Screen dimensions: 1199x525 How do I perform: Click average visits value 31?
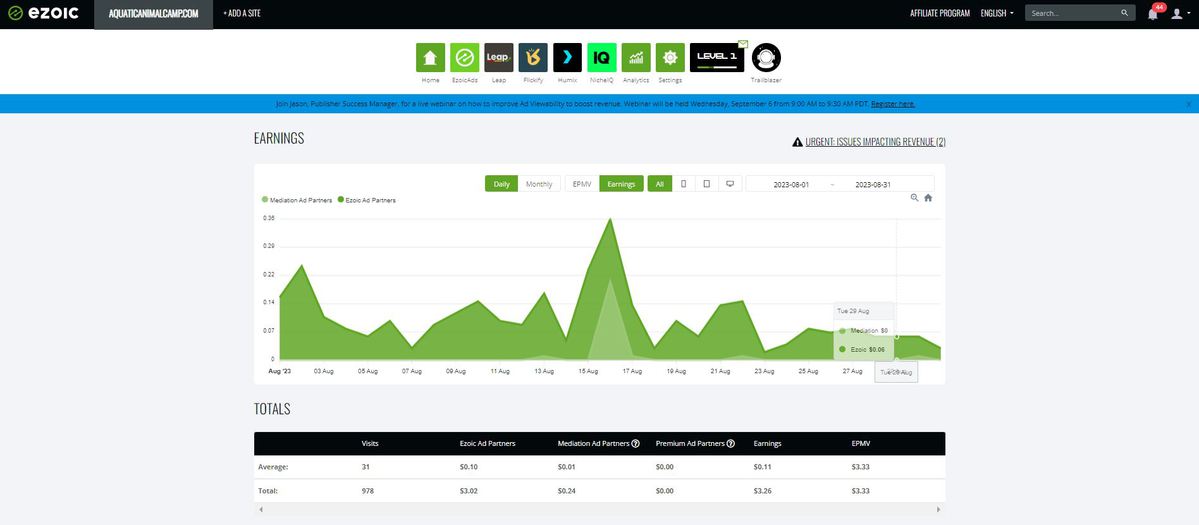(365, 466)
